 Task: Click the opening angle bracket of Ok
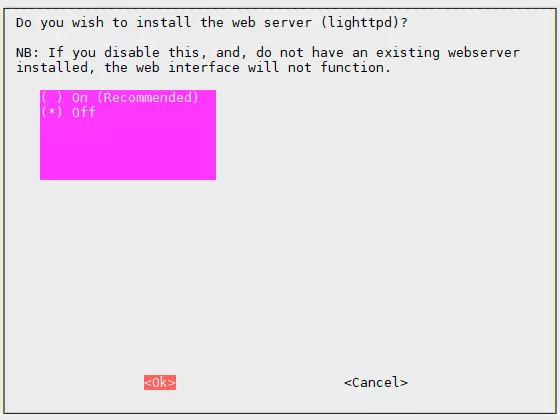148,382
